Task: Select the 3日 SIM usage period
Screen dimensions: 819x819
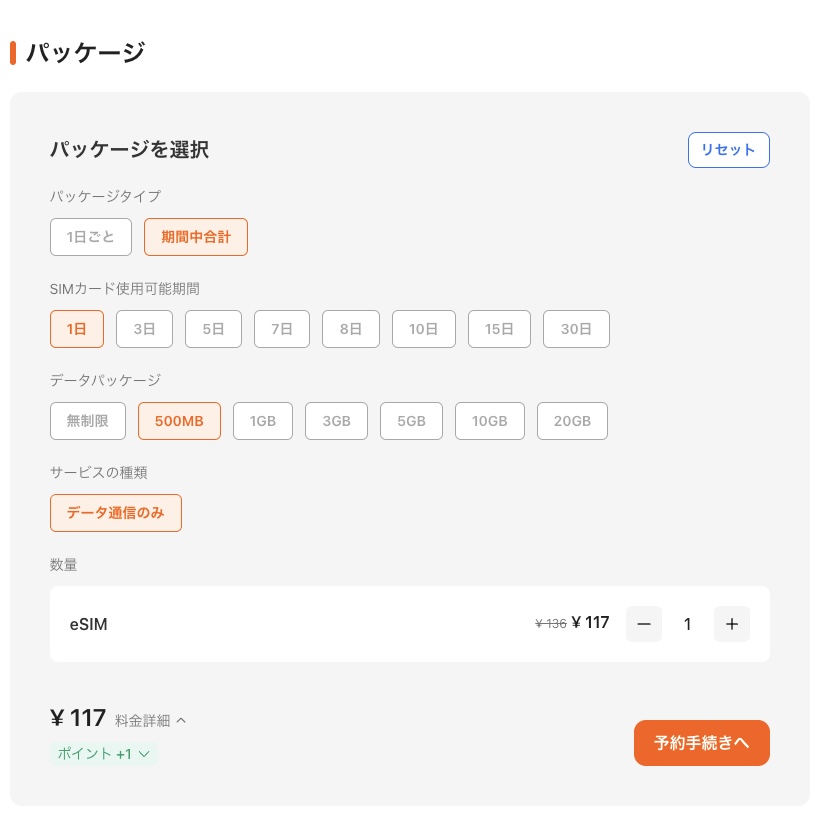Action: pos(144,329)
